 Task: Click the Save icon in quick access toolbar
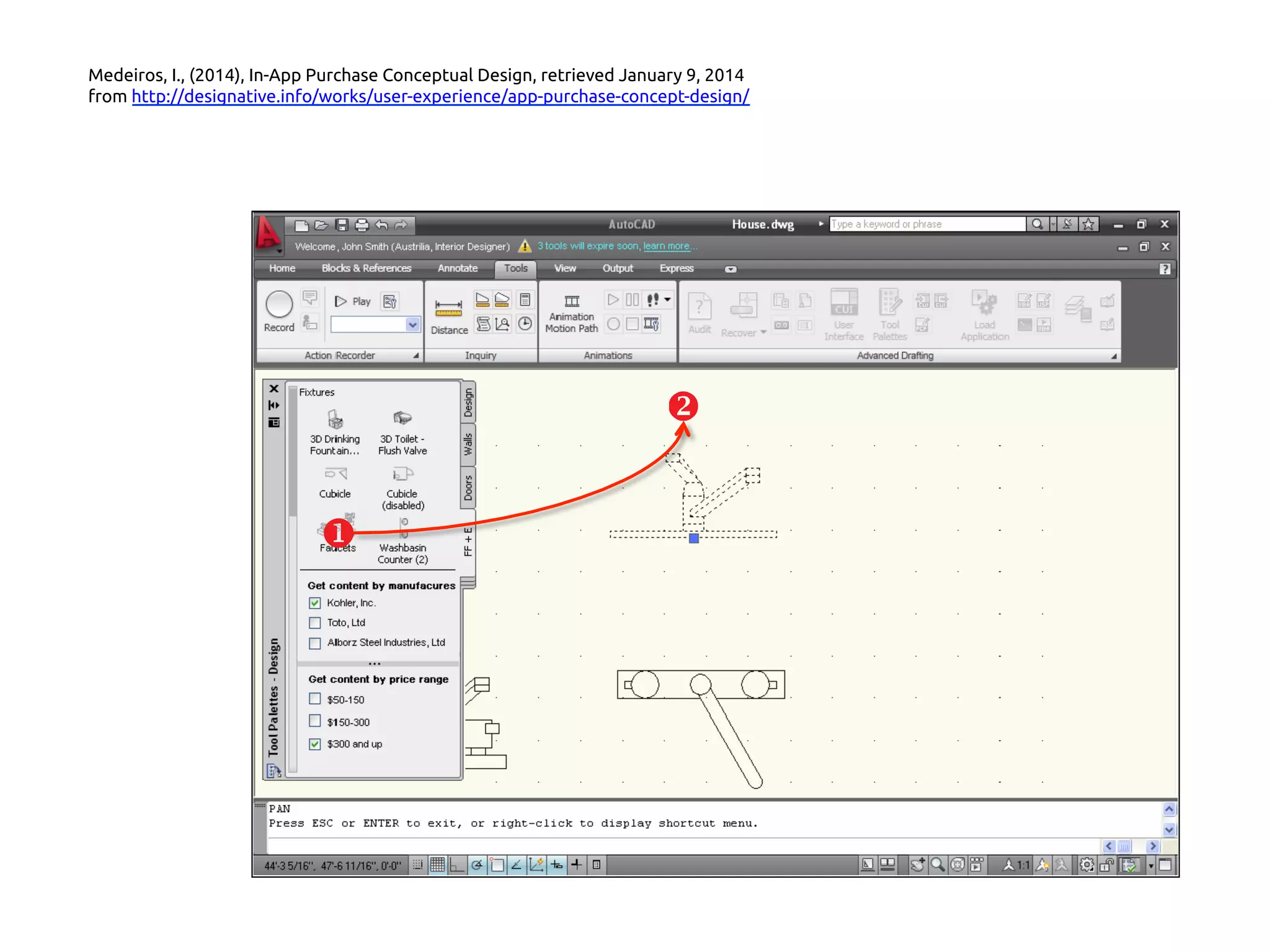pos(342,225)
